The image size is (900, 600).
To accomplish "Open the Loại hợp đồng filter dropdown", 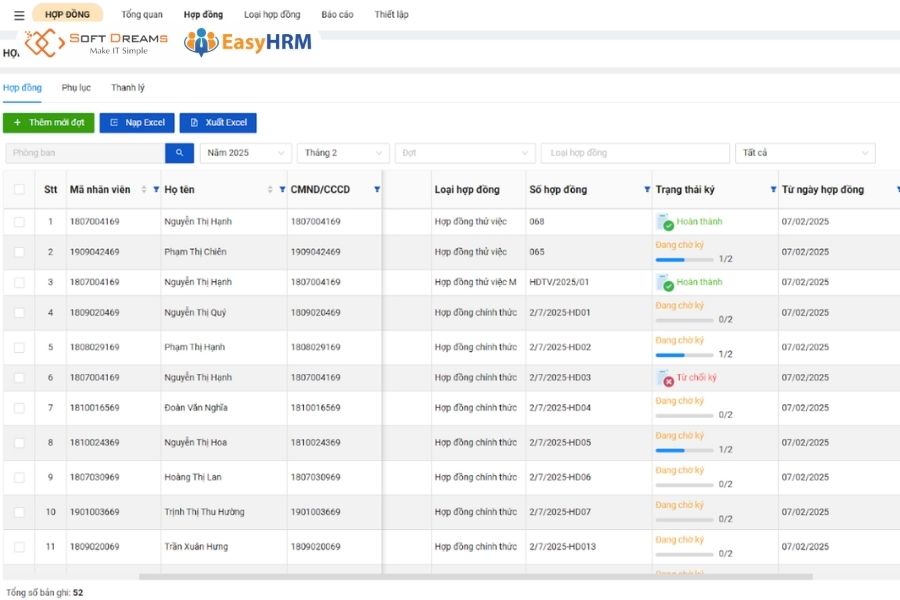I will coord(635,153).
